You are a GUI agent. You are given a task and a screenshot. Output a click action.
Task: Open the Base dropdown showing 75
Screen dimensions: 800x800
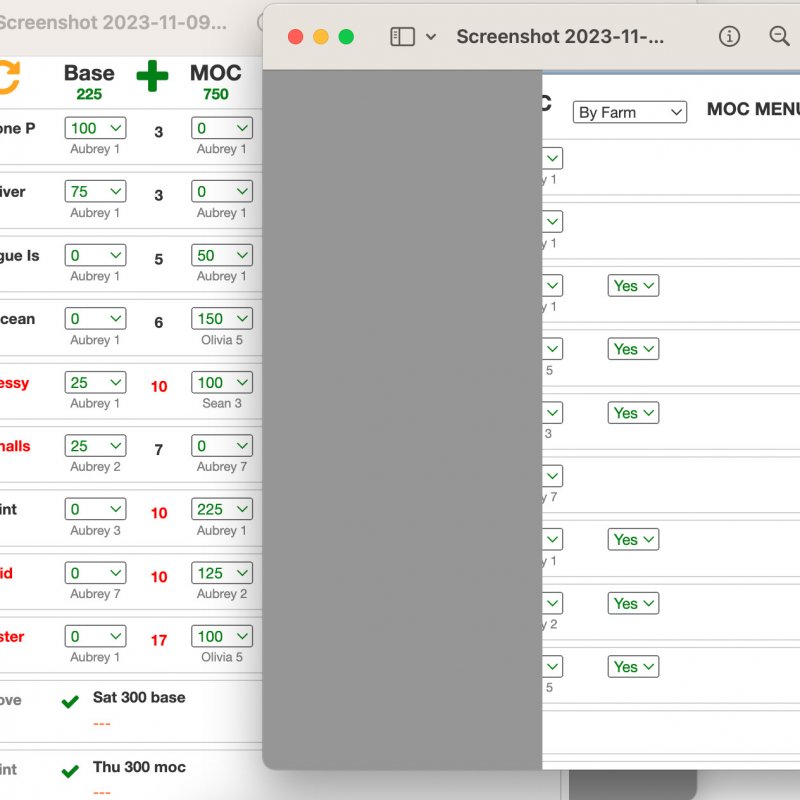(x=95, y=191)
